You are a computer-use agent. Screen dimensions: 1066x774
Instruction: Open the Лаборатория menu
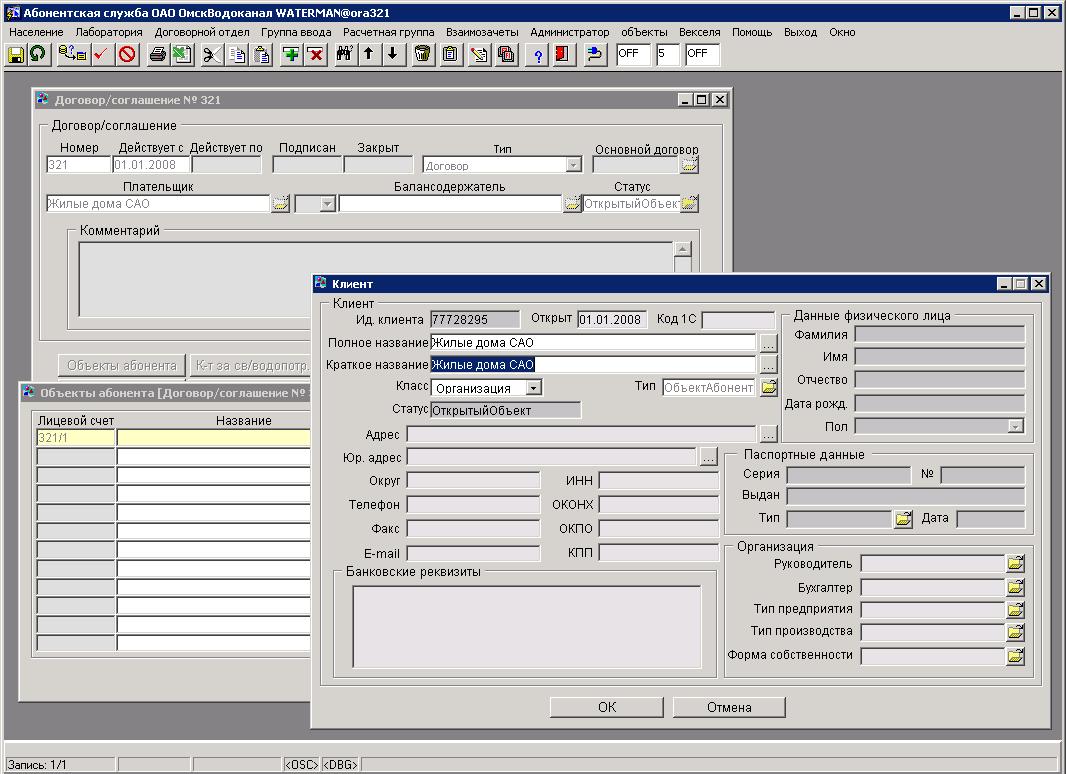pos(109,32)
